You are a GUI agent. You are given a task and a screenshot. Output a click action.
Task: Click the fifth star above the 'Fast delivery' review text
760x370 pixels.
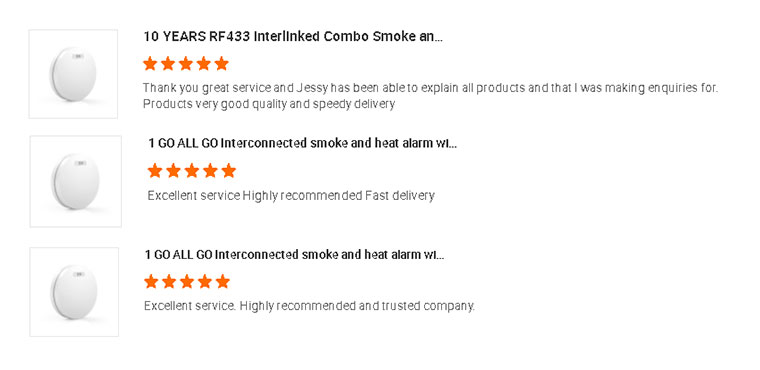(228, 171)
